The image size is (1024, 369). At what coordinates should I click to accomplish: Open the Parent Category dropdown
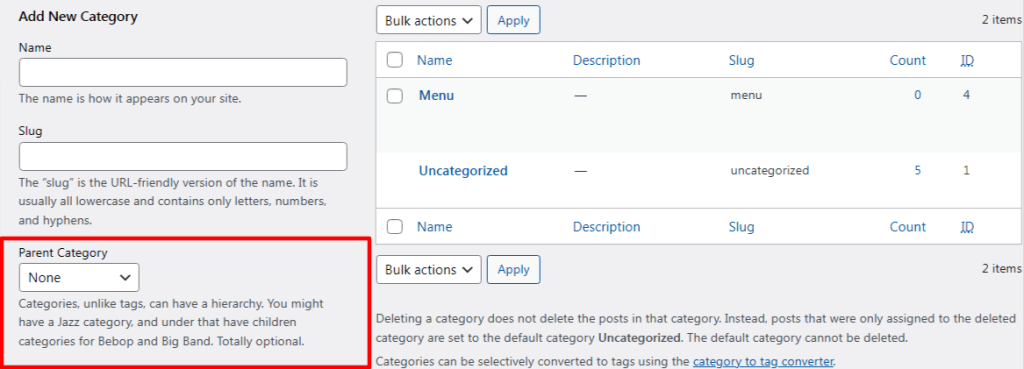pyautogui.click(x=79, y=278)
